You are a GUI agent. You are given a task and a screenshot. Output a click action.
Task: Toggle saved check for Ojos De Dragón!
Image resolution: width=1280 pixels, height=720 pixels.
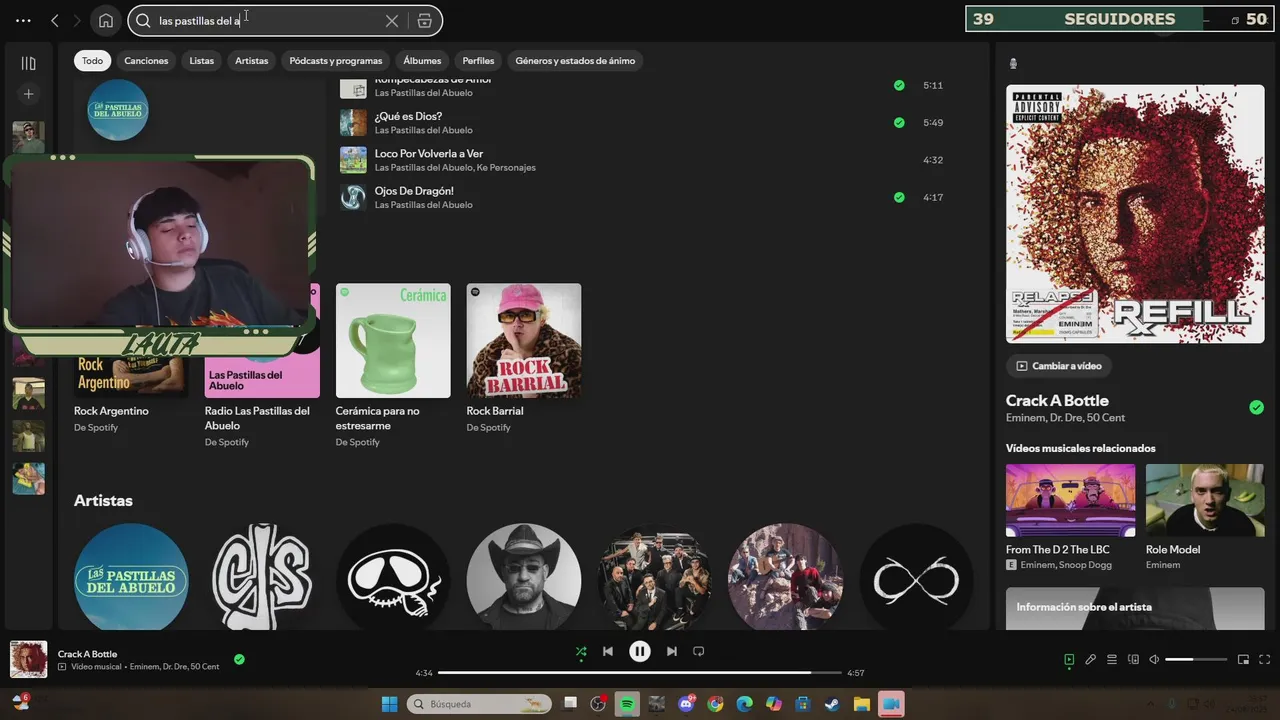(x=899, y=197)
